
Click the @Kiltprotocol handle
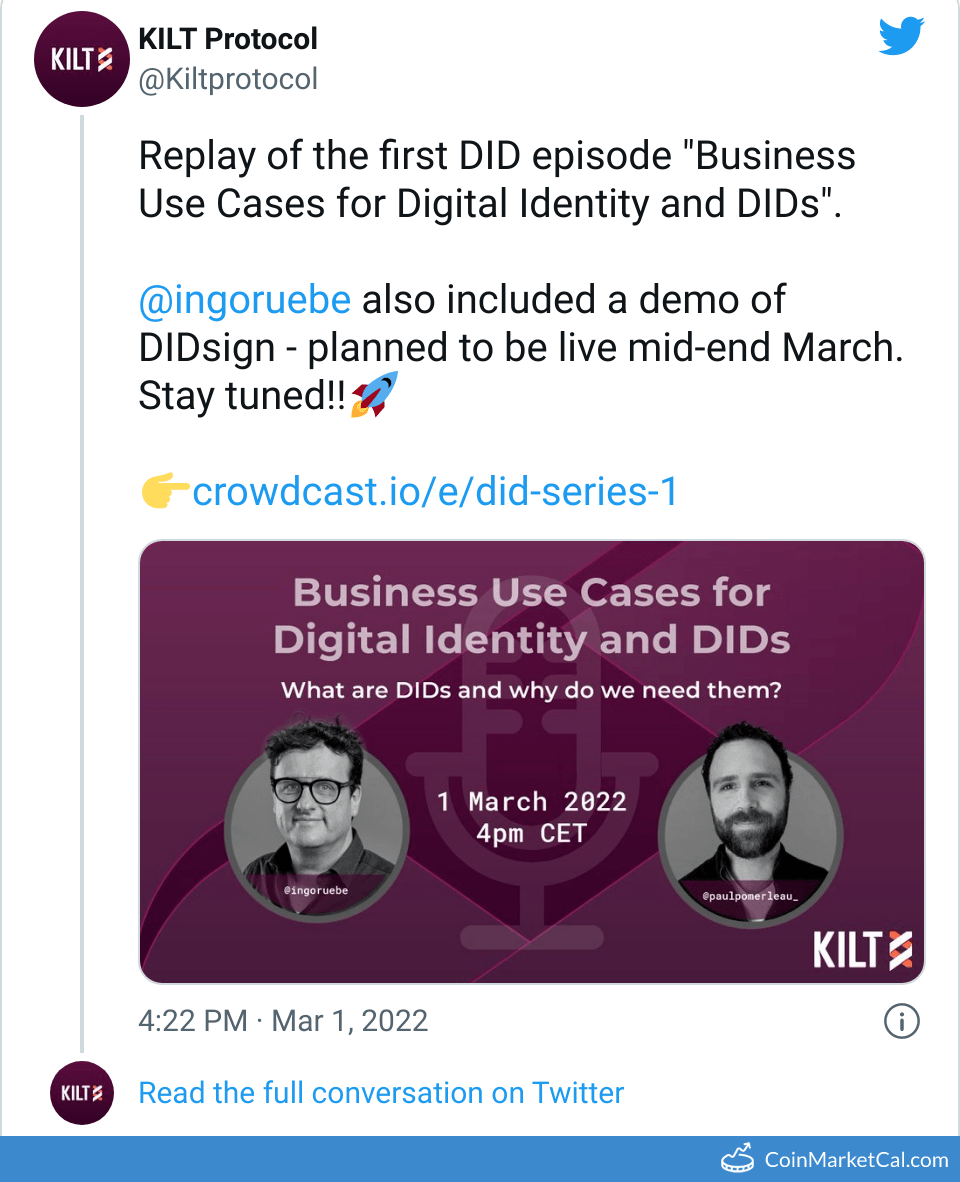(228, 79)
